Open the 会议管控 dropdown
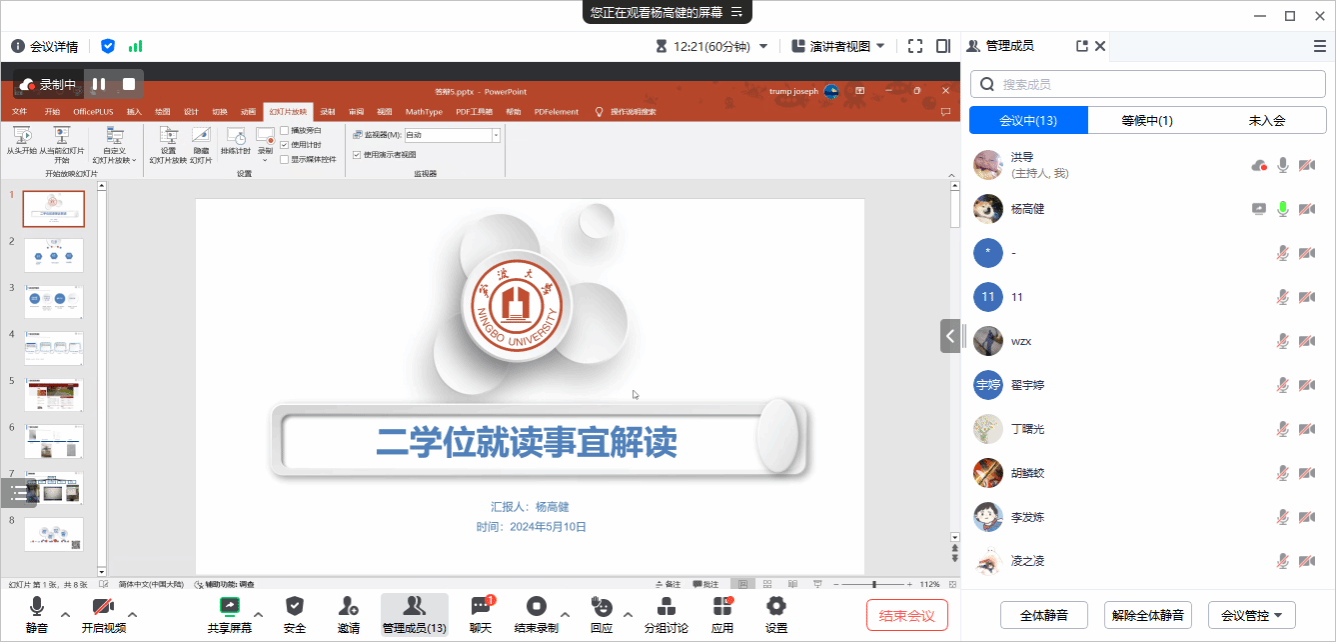1336x642 pixels. coord(1251,615)
